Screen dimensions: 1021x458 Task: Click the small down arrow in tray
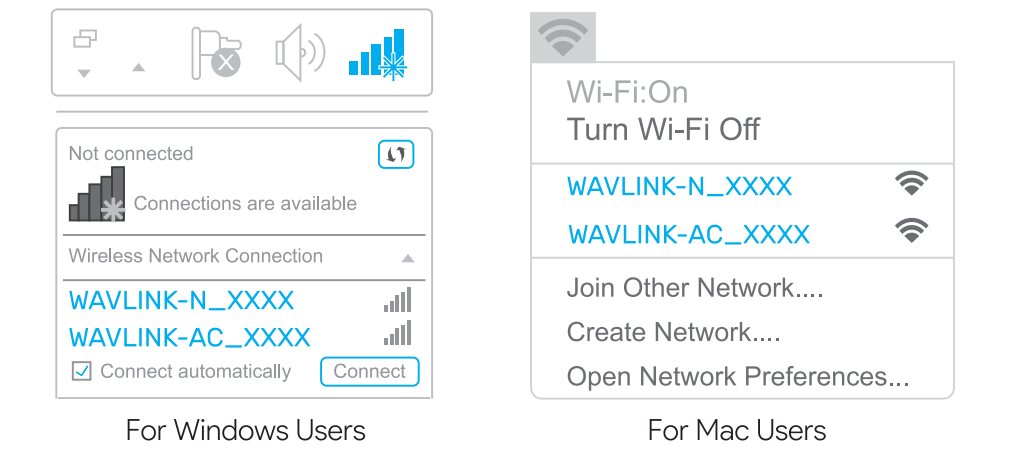tap(84, 73)
